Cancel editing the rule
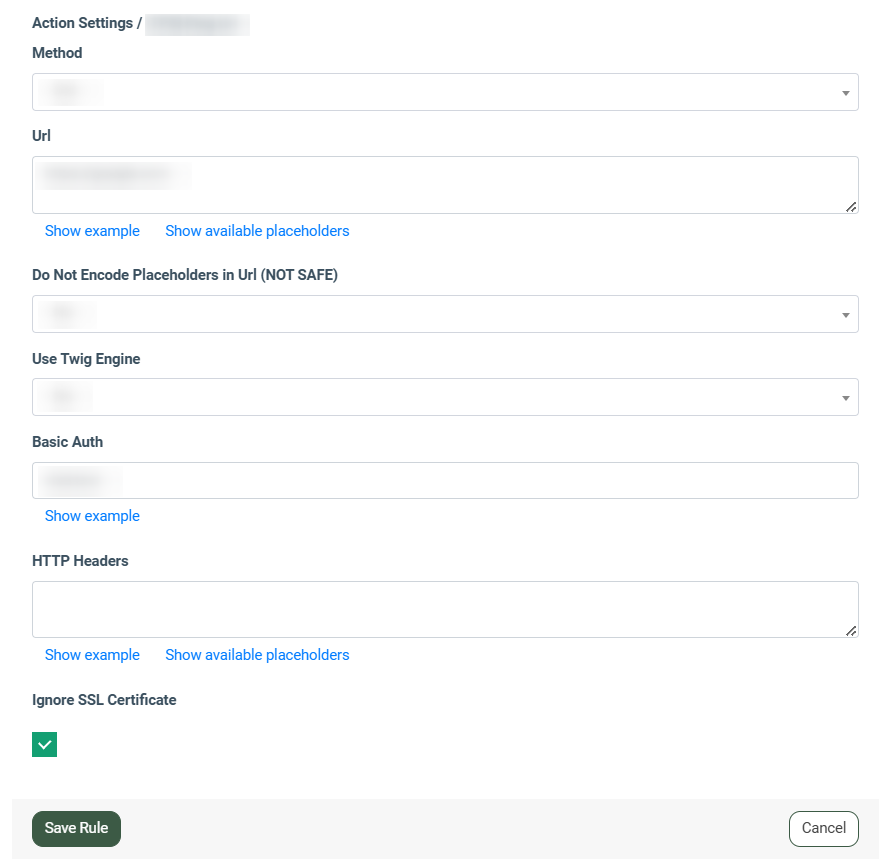Viewport: 893px width, 862px height. pyautogui.click(x=823, y=828)
